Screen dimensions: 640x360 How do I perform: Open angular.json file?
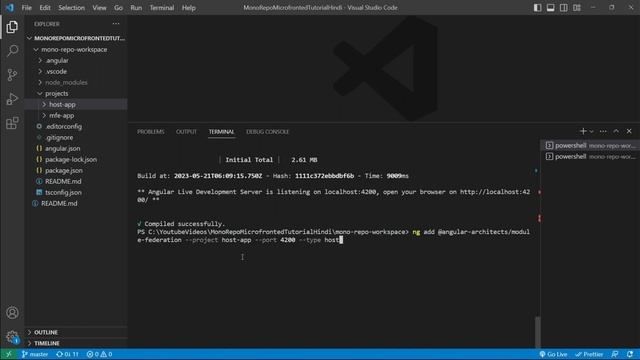pyautogui.click(x=76, y=149)
